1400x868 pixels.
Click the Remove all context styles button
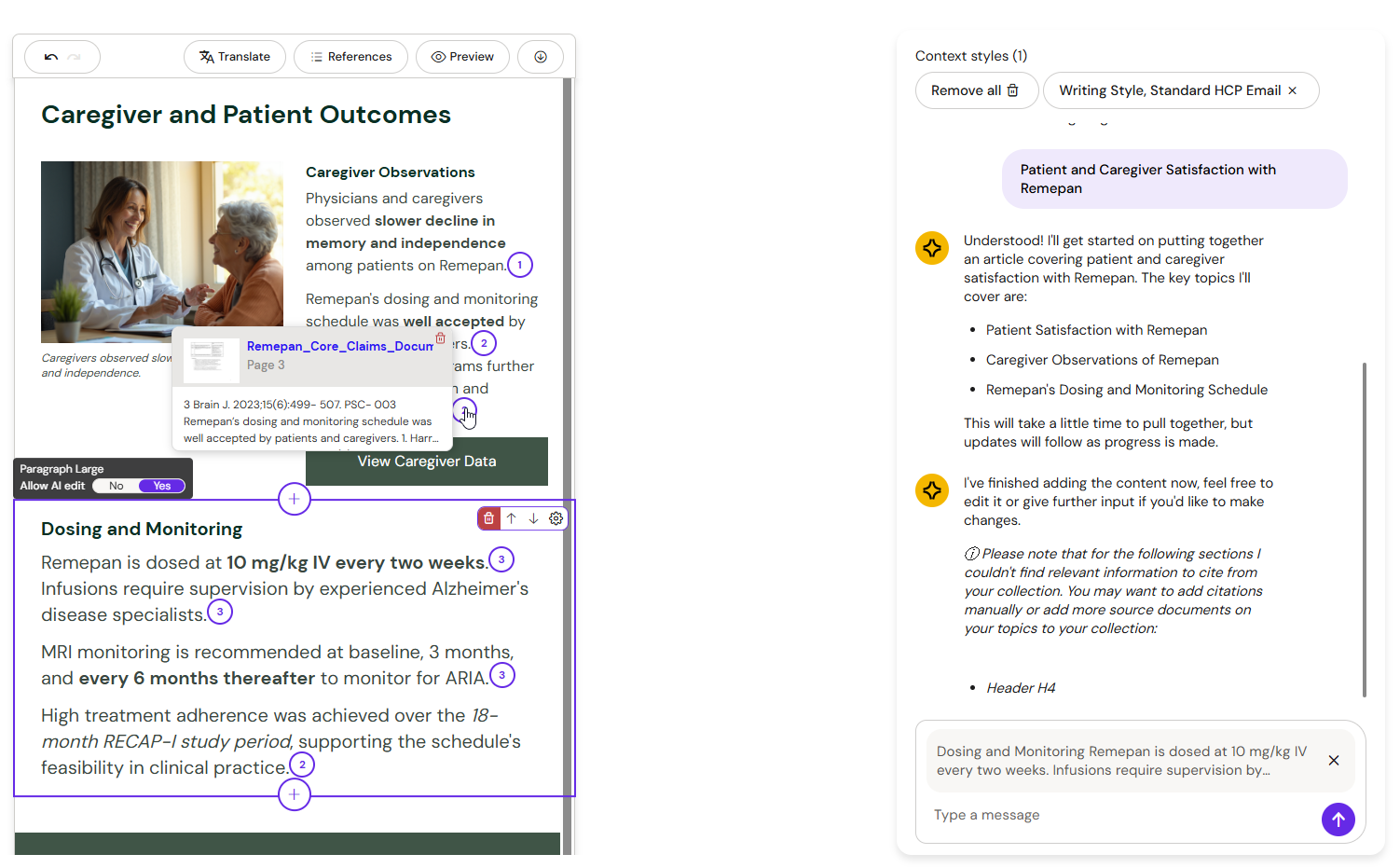[x=976, y=90]
